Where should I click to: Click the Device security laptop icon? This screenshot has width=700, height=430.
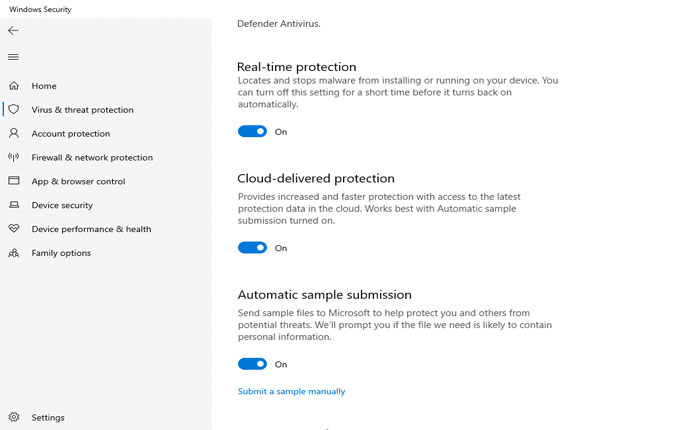pos(14,205)
